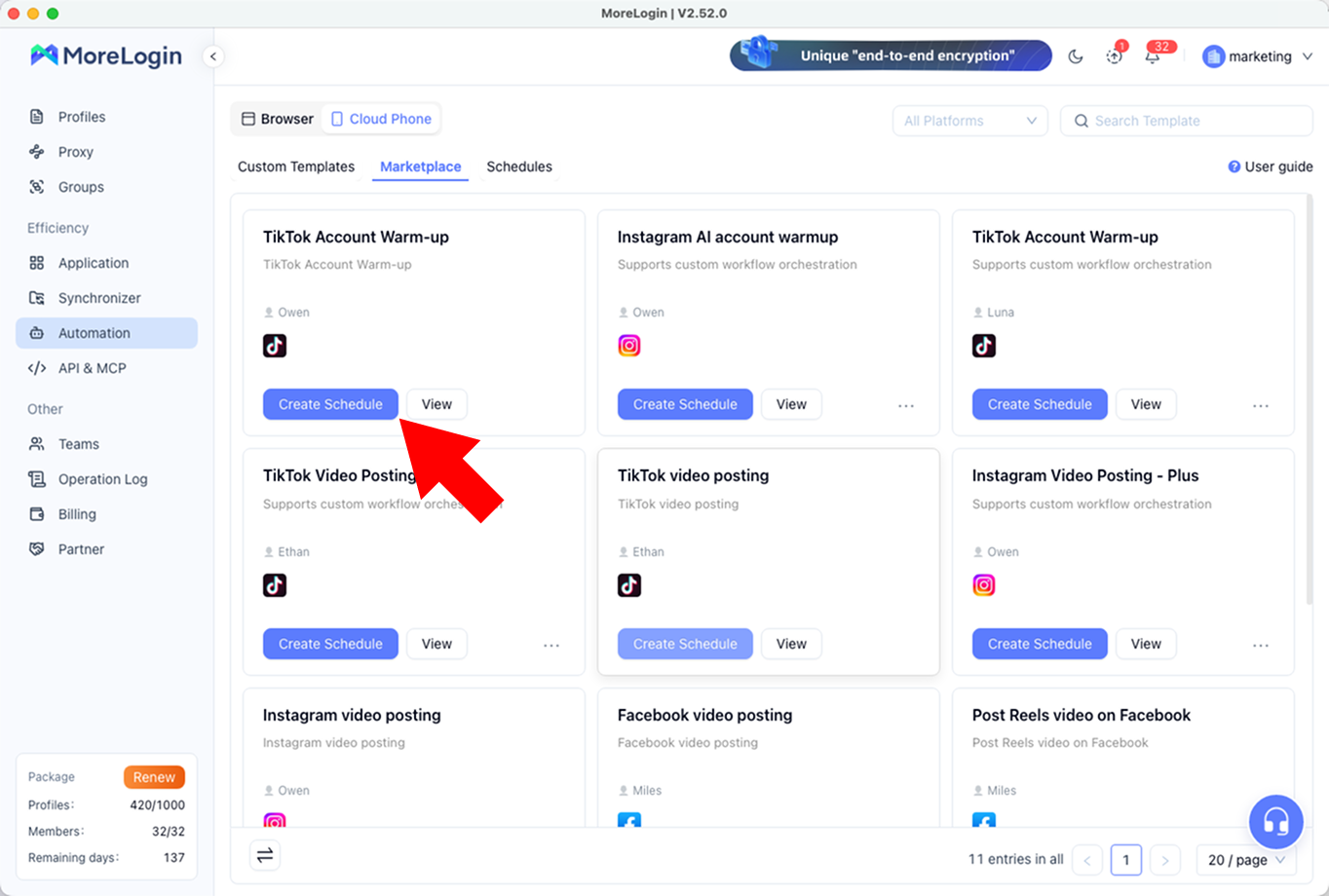Open the marketing account dropdown
Image resolution: width=1329 pixels, height=896 pixels.
1259,56
